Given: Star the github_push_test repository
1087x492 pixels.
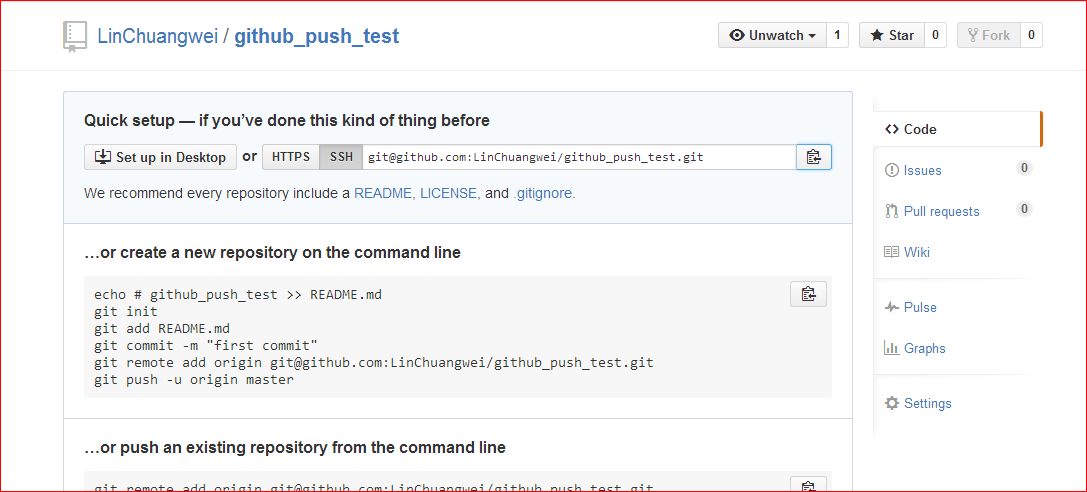Looking at the screenshot, I should [x=892, y=35].
